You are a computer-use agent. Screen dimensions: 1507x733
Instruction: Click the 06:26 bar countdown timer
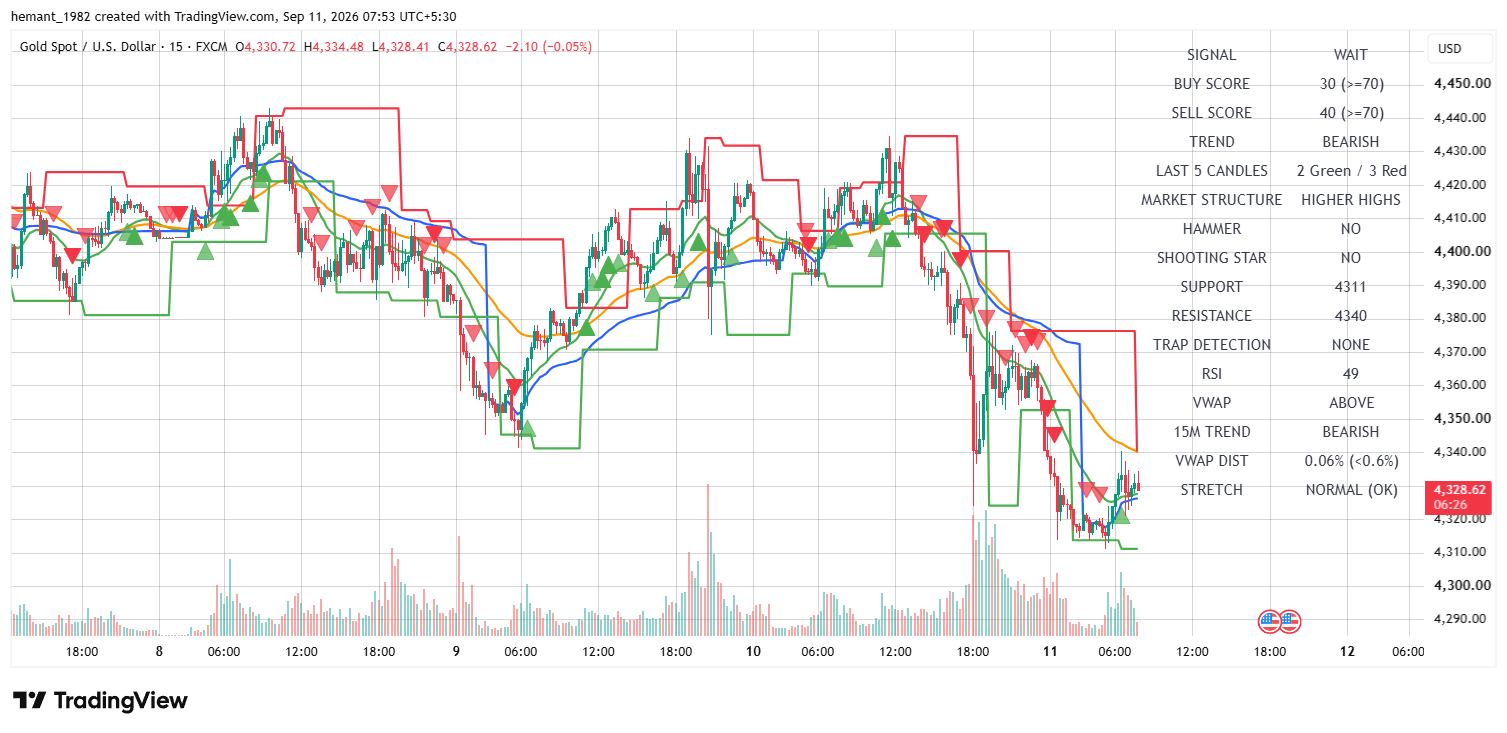[x=1450, y=505]
